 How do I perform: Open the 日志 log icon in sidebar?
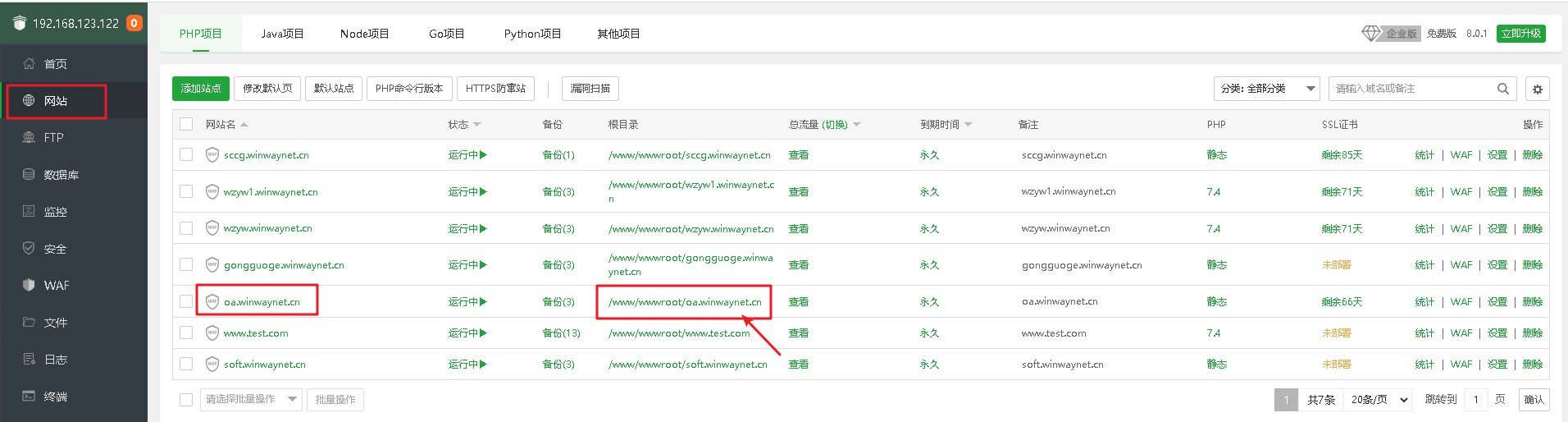pos(29,360)
